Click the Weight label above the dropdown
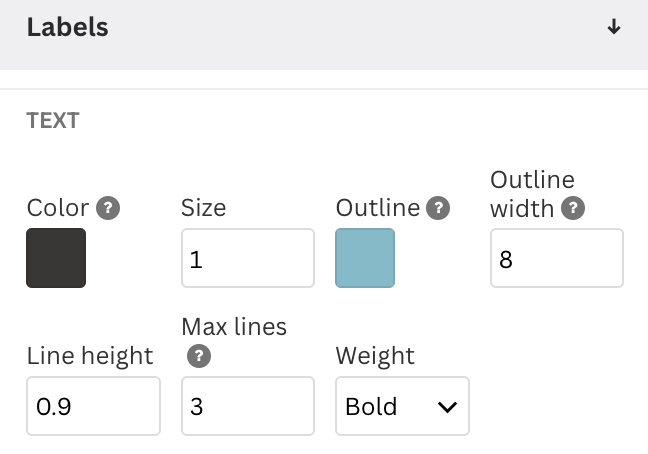Viewport: 648px width, 454px height. (375, 355)
